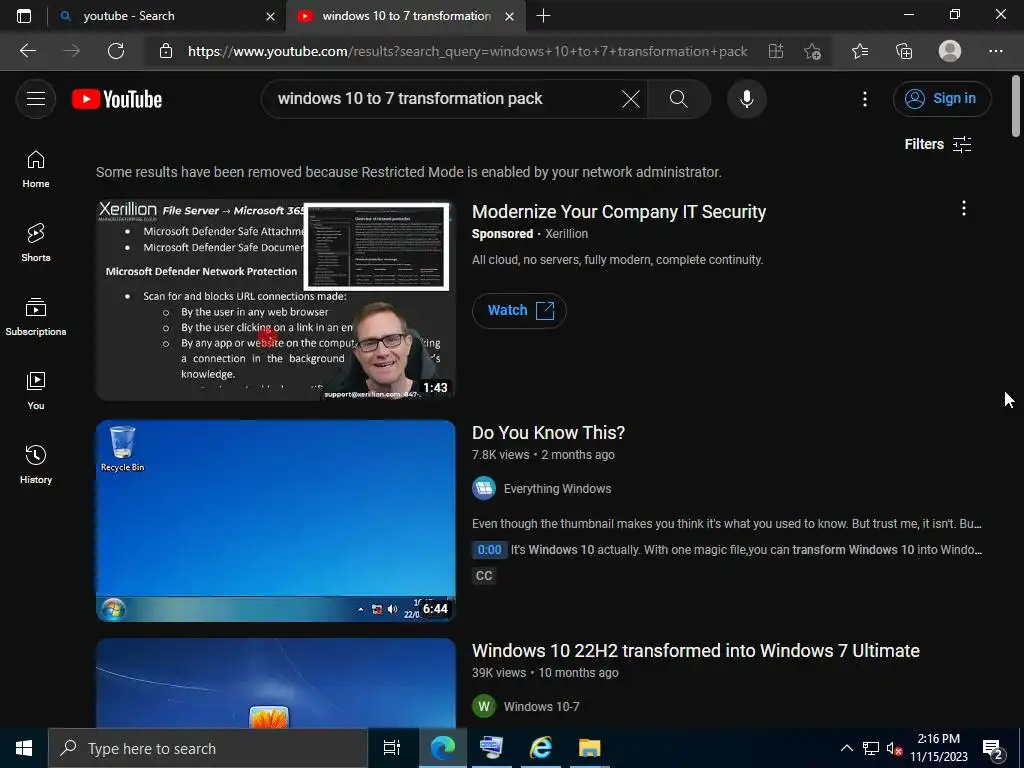Open more options for the Xerillion ad
1024x768 pixels.
(x=963, y=208)
